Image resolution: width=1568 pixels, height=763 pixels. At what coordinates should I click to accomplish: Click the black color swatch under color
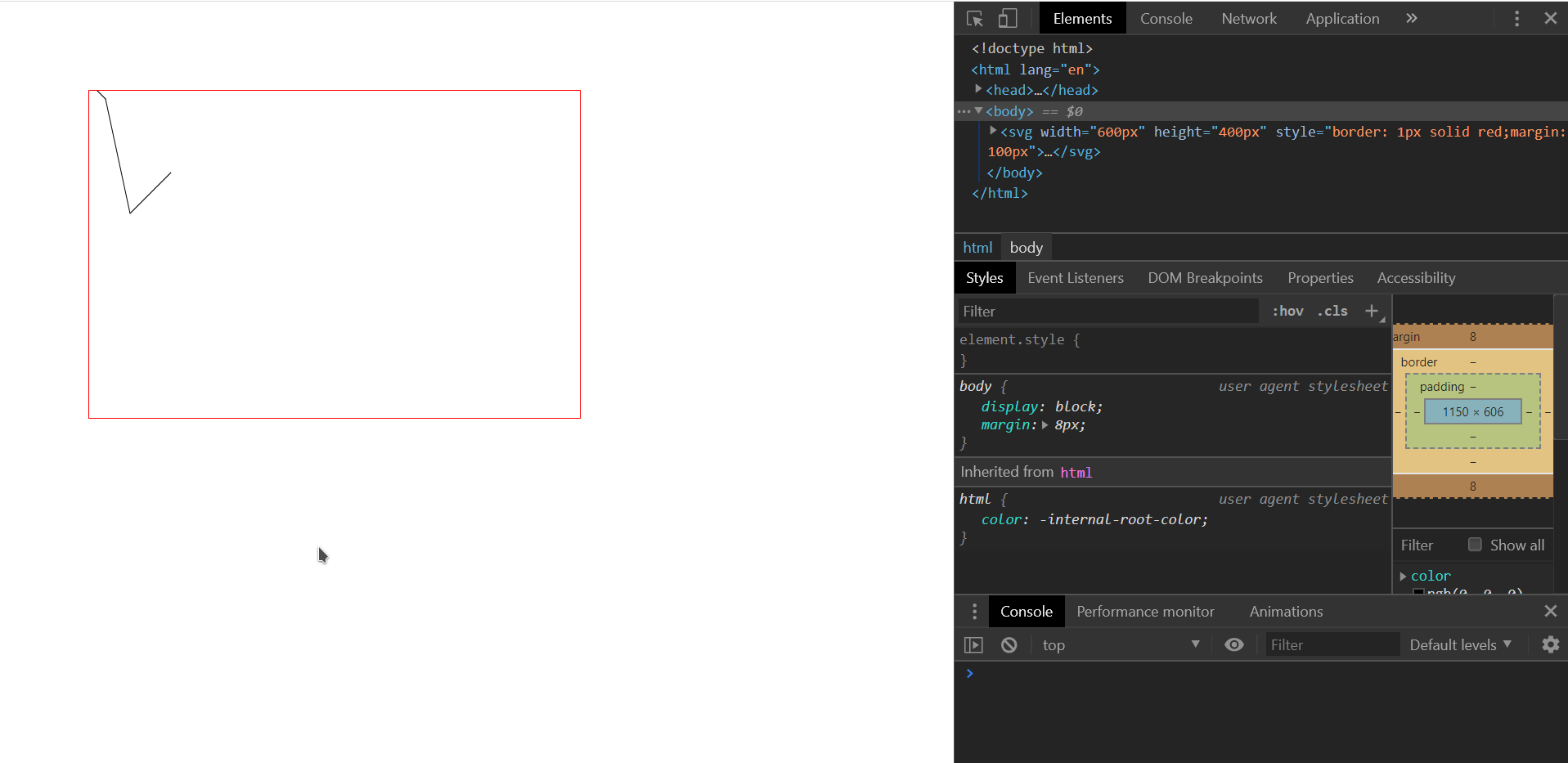pos(1419,591)
